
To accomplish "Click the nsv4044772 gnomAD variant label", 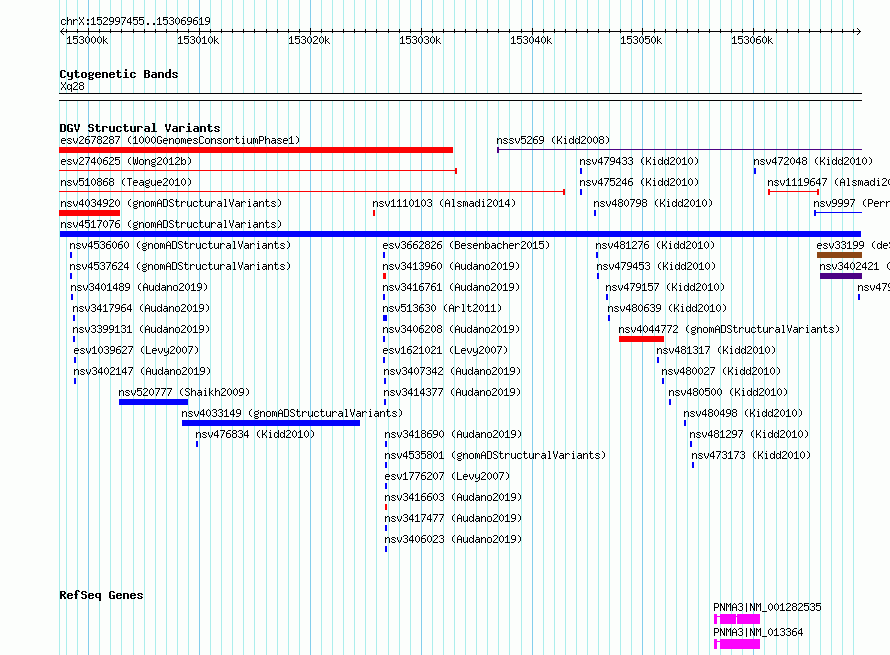I will tap(729, 329).
